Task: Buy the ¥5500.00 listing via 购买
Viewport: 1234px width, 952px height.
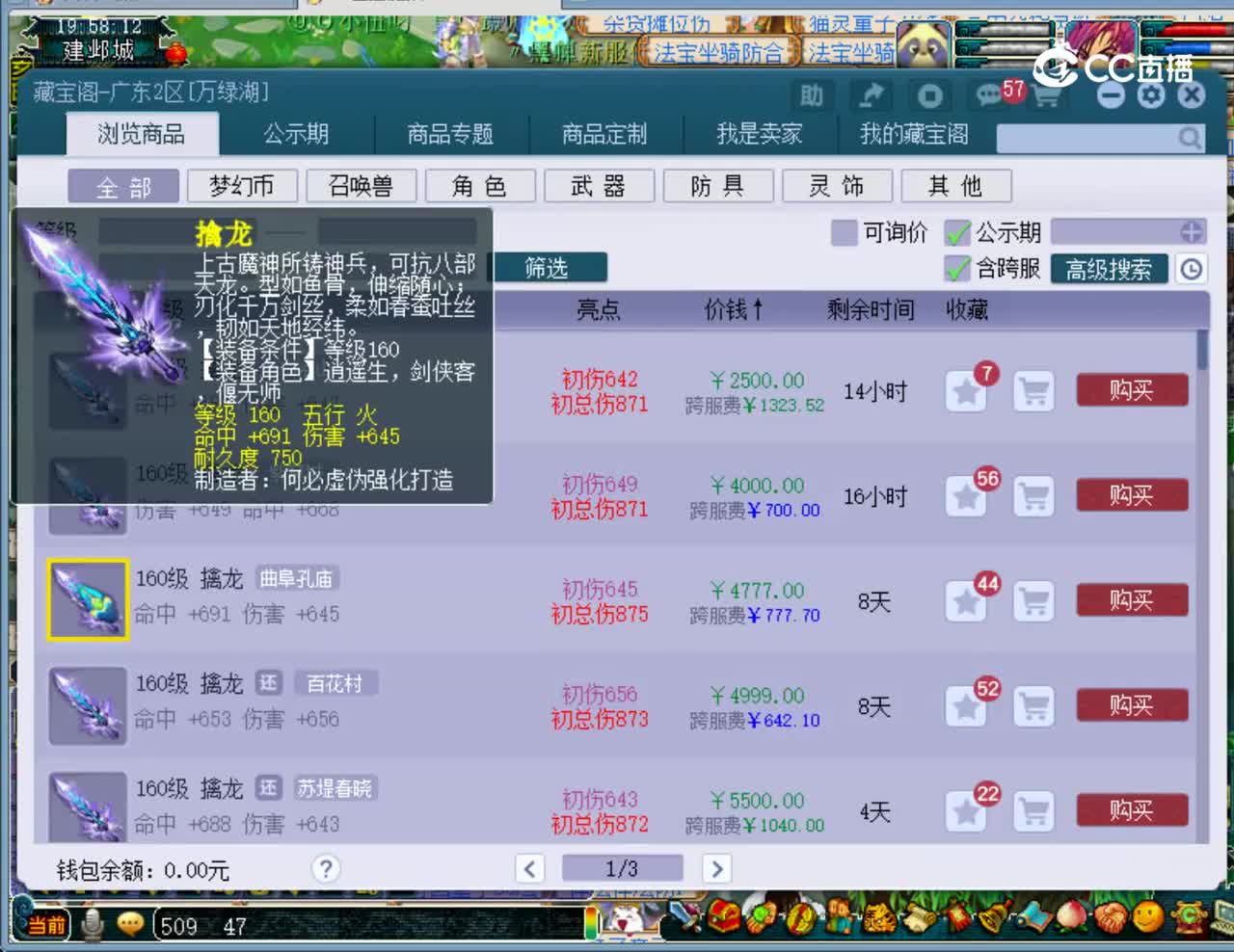Action: coord(1132,810)
